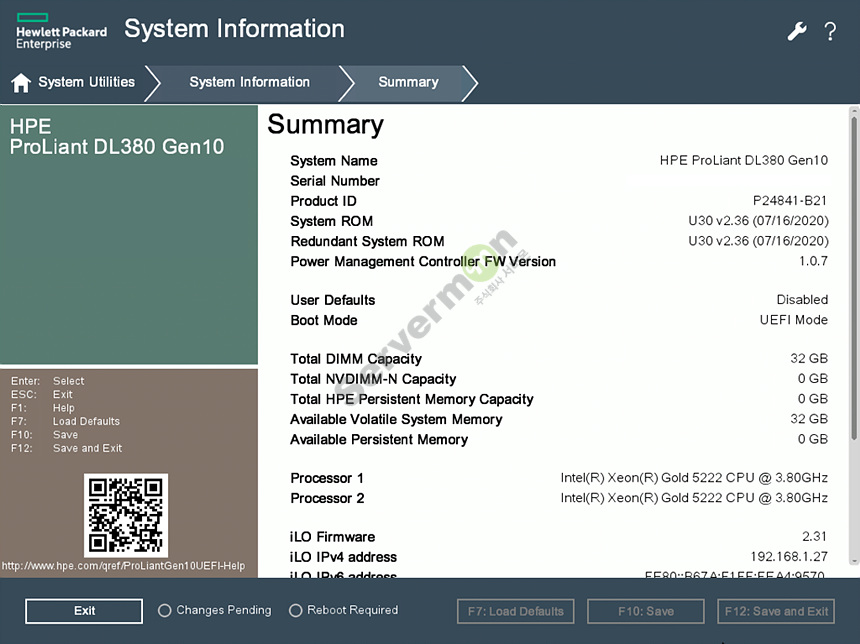Click the ESC: Exit key hint
The width and height of the screenshot is (860, 644).
[42, 394]
